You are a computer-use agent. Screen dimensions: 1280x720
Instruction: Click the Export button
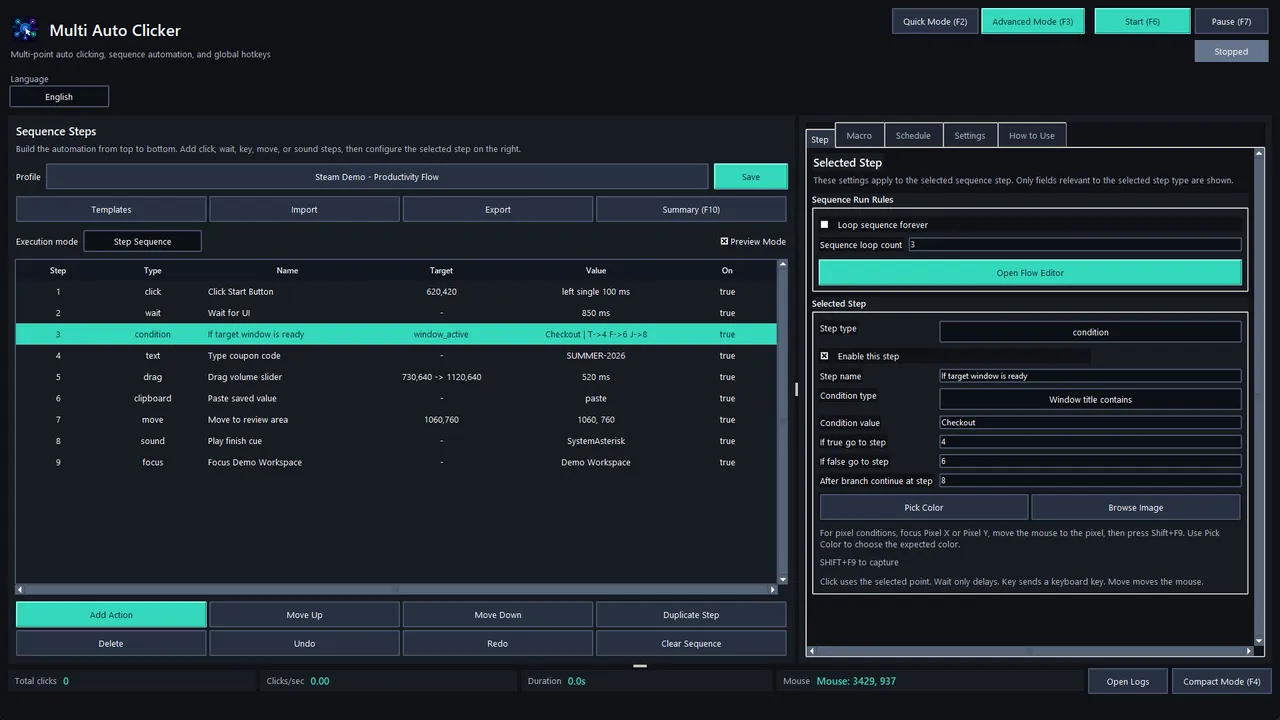(x=498, y=209)
